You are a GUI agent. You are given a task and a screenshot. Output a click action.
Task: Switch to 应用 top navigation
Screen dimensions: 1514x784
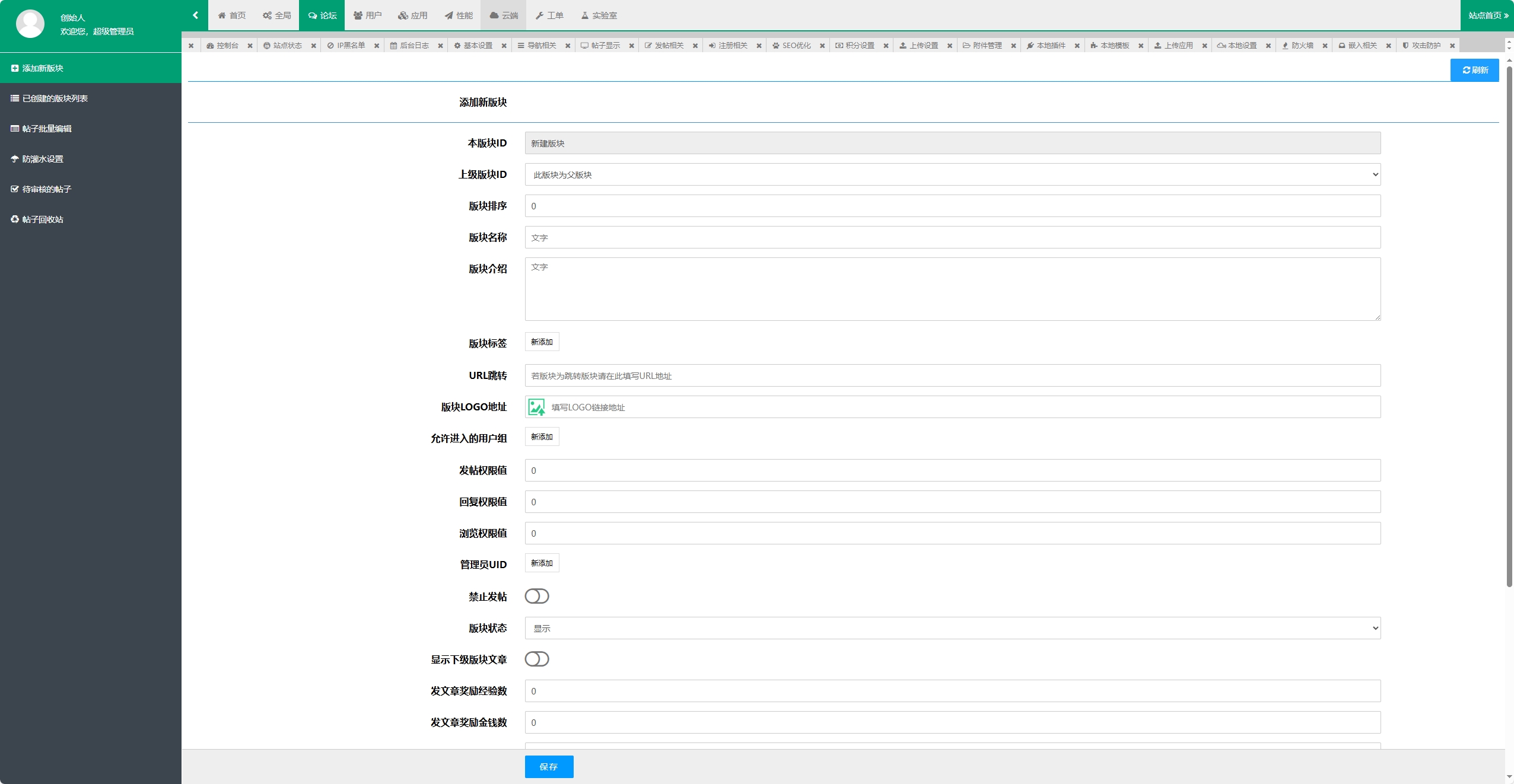(x=413, y=15)
